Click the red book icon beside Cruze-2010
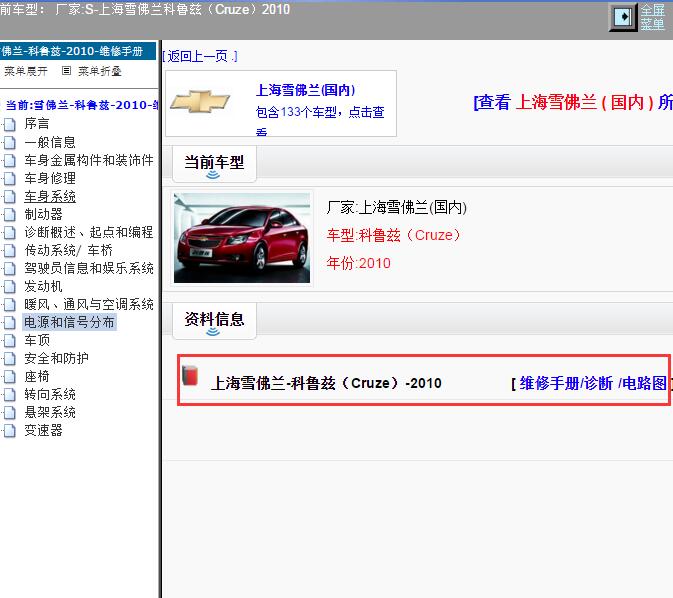Screen dimensions: 673x598 (190, 376)
